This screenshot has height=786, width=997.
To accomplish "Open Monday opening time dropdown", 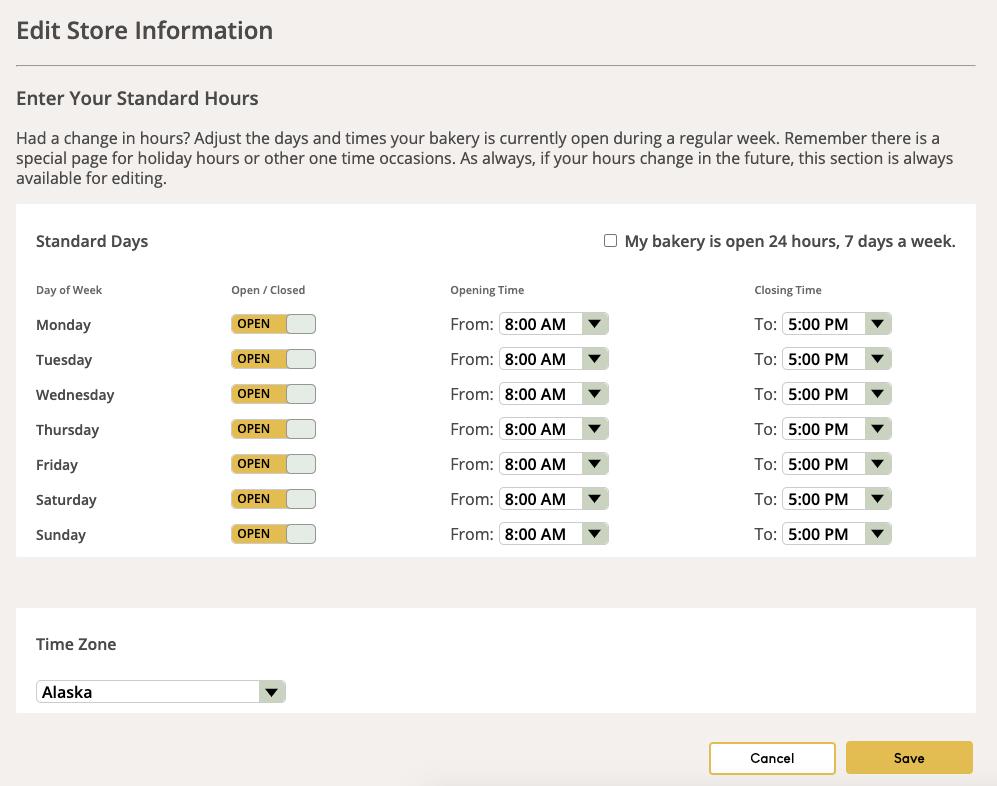I will [553, 324].
